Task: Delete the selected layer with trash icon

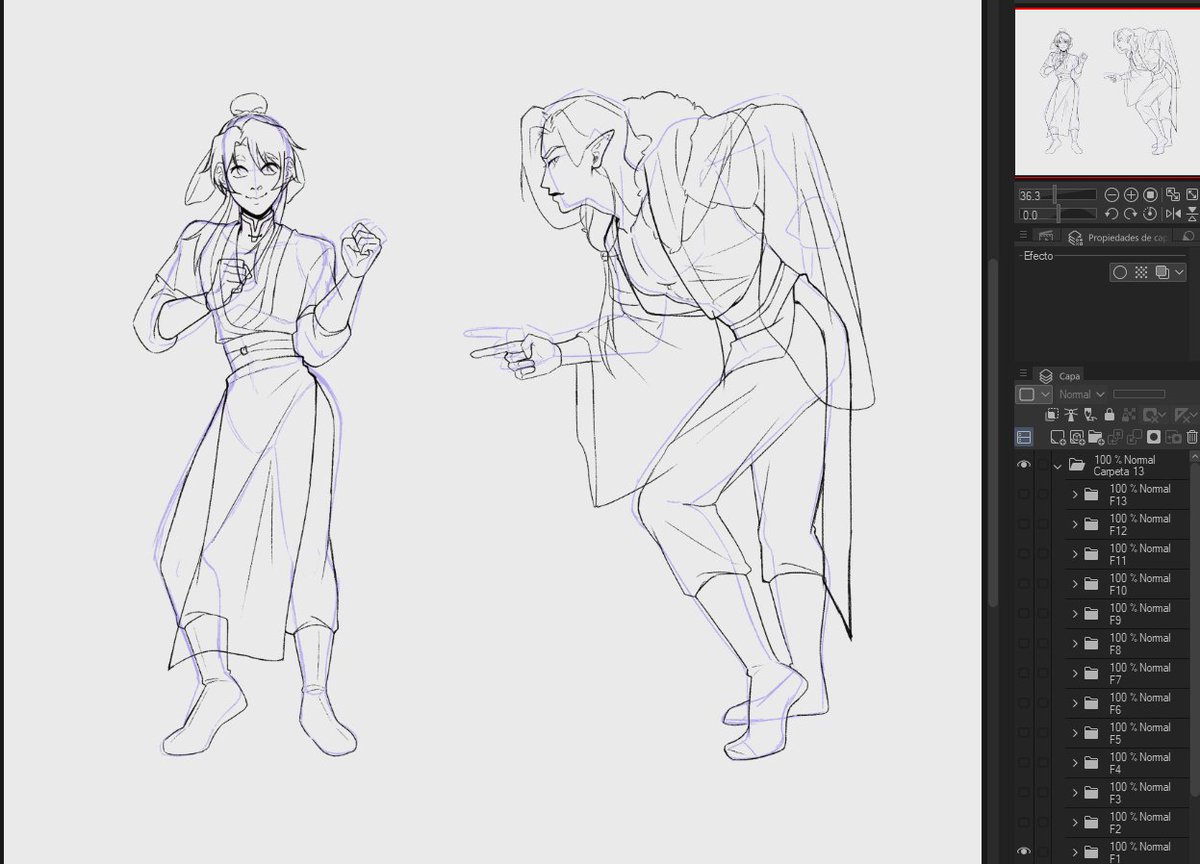Action: tap(1192, 437)
